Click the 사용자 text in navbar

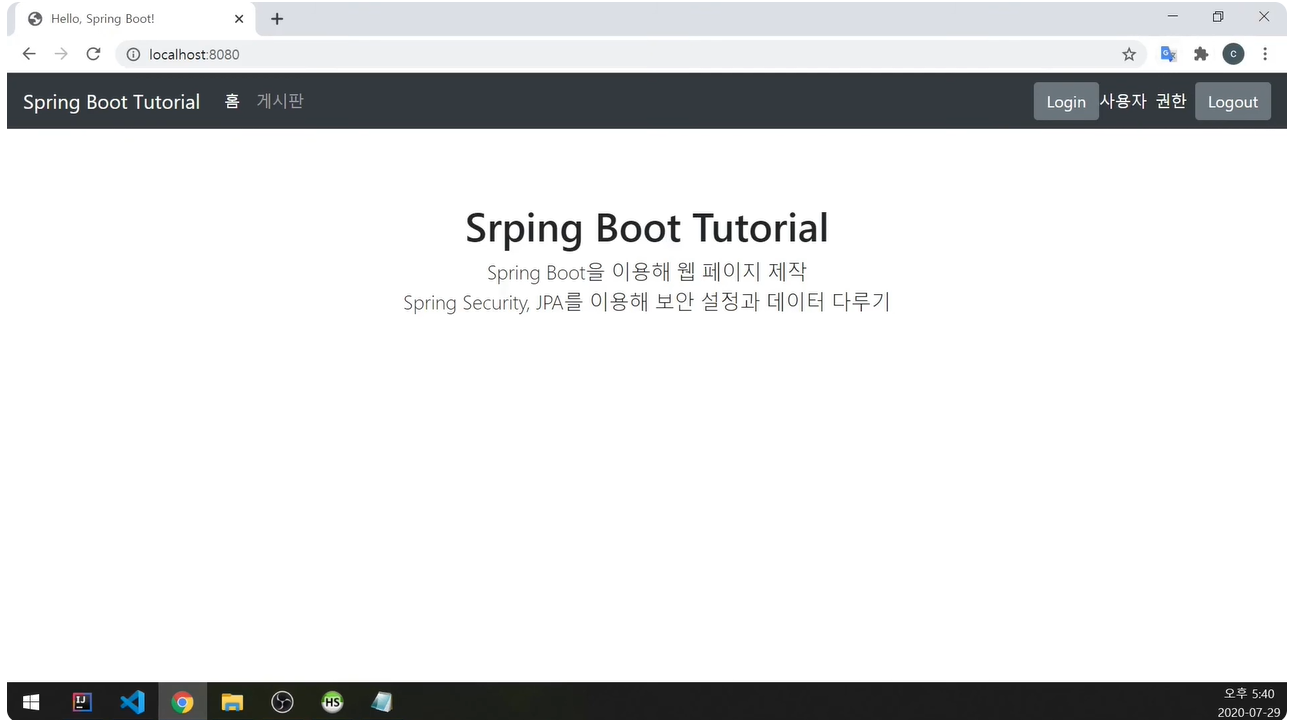[1123, 101]
